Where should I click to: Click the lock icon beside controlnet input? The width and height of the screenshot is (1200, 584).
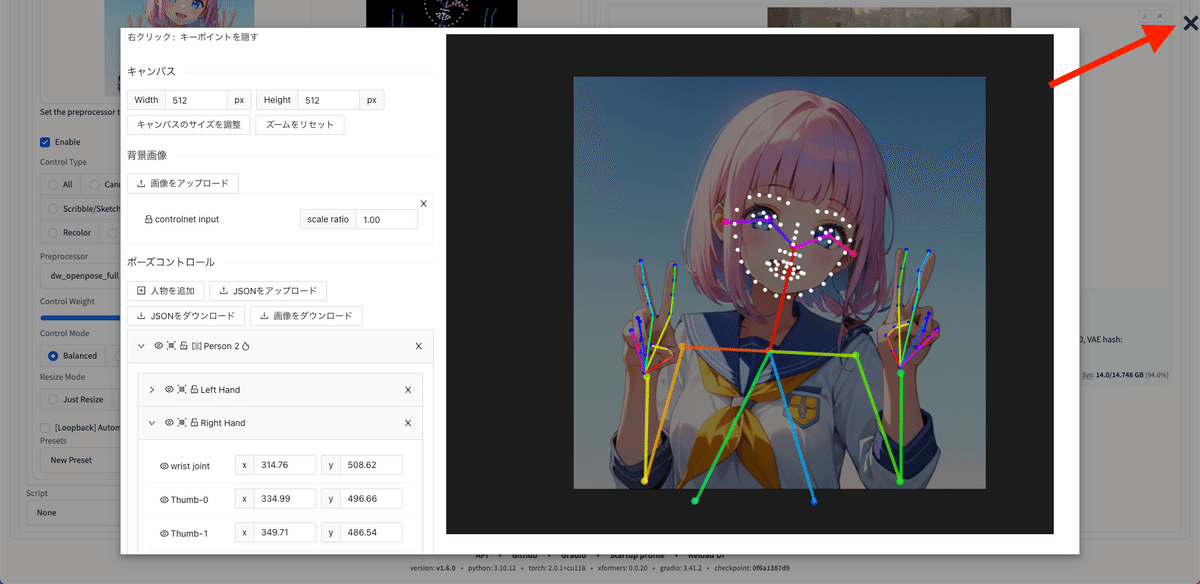tap(149, 219)
